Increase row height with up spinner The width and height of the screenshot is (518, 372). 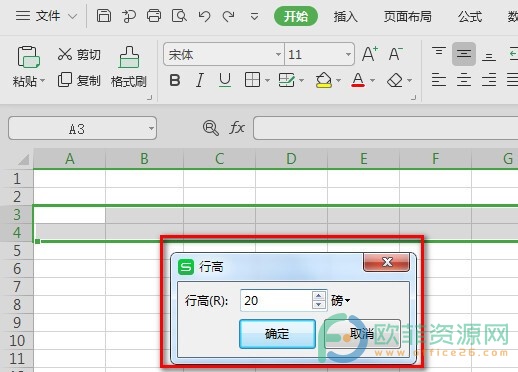pyautogui.click(x=319, y=296)
